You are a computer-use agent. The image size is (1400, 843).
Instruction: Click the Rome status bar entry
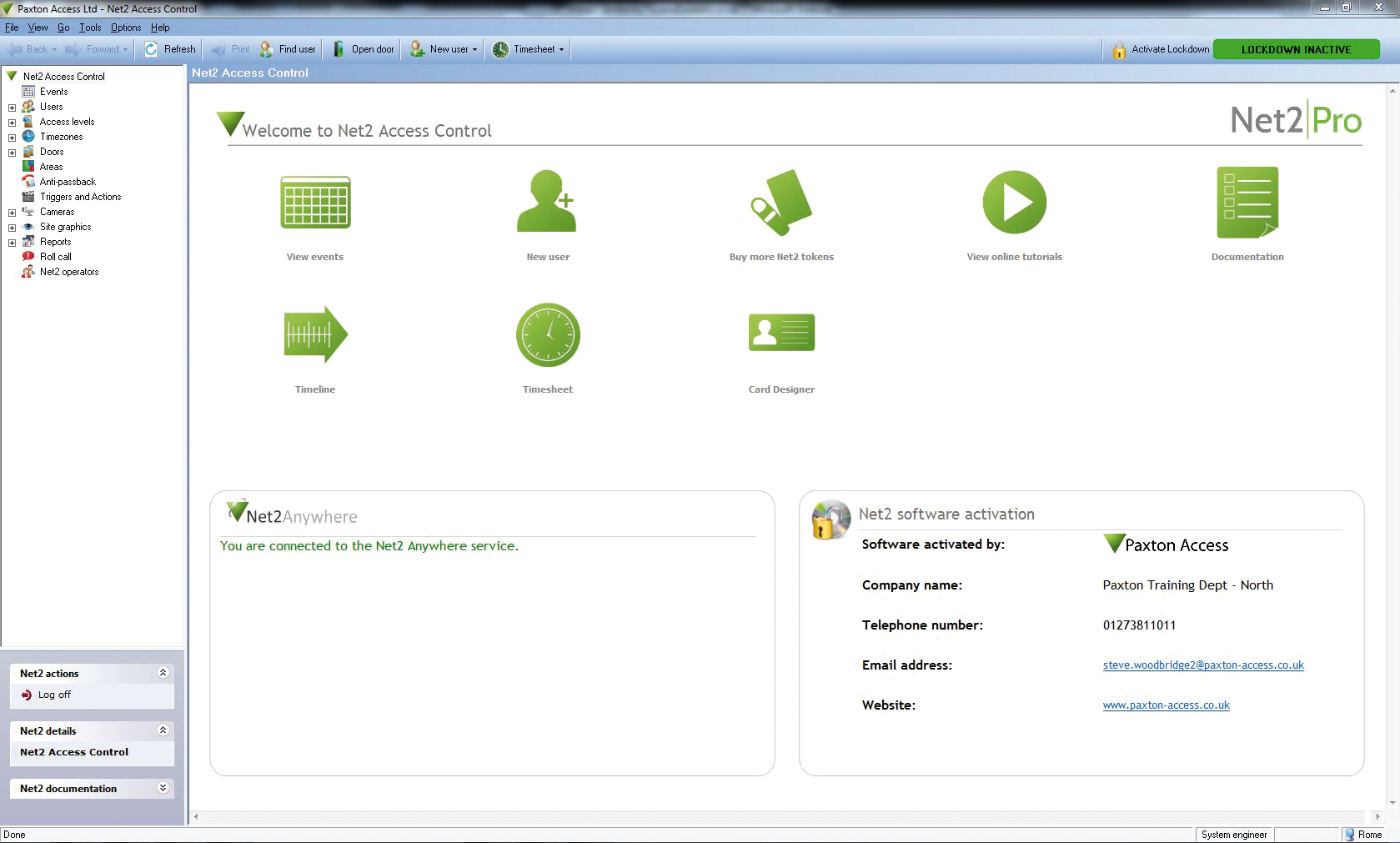coord(1362,835)
